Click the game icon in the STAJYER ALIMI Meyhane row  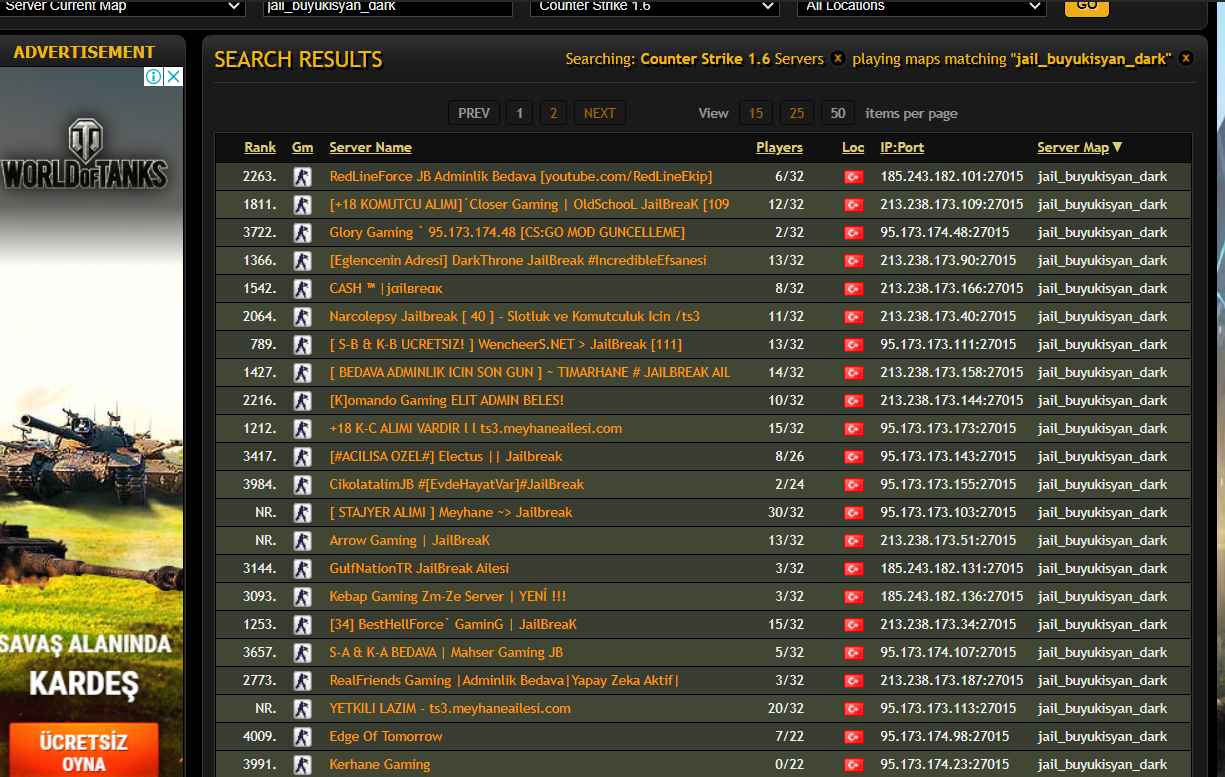[x=302, y=513]
